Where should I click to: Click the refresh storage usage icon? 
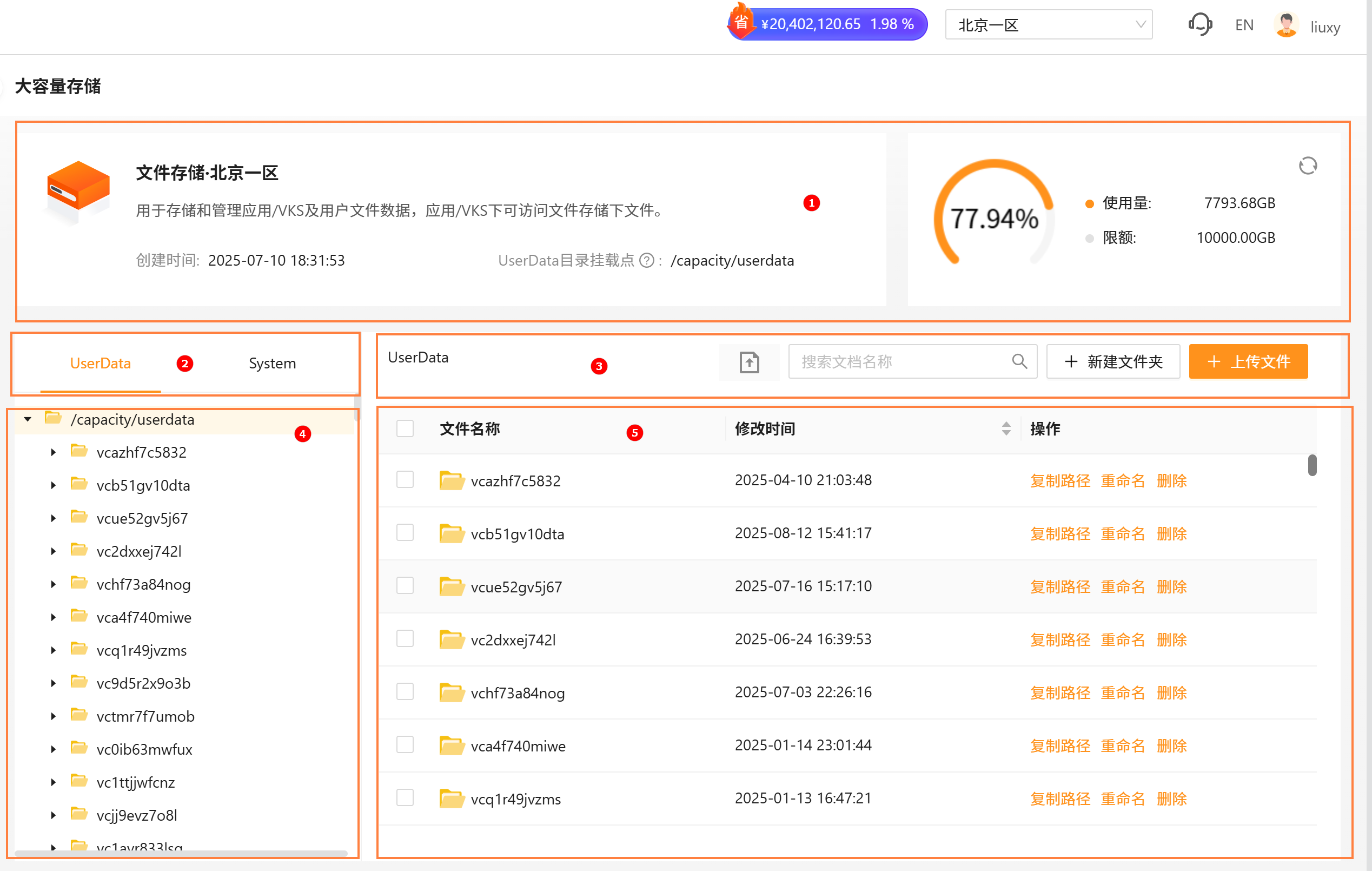coord(1307,166)
